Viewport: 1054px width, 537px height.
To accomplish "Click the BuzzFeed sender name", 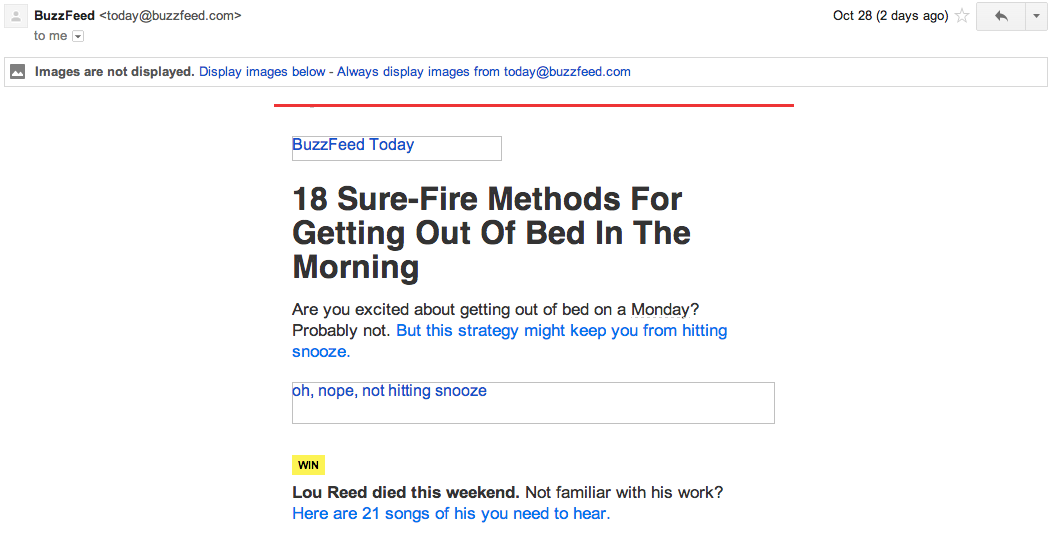I will 65,15.
